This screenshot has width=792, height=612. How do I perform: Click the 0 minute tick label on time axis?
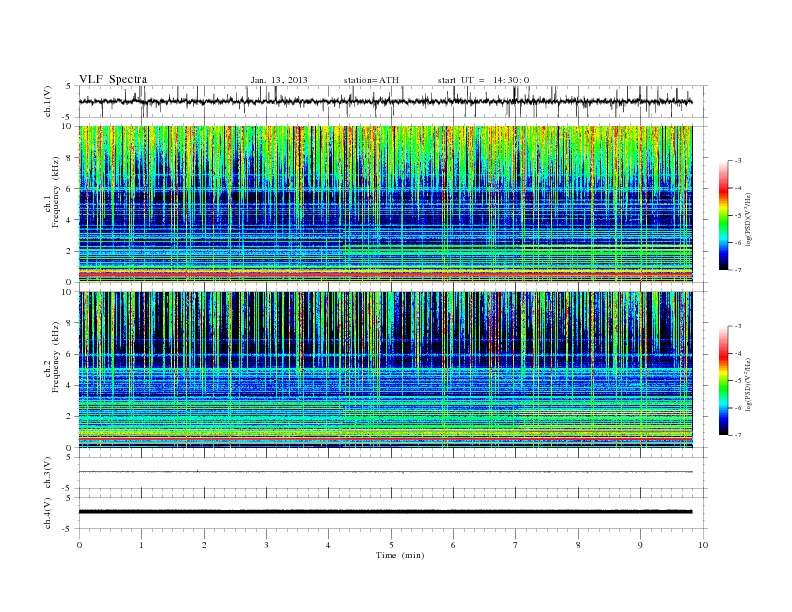(x=79, y=545)
